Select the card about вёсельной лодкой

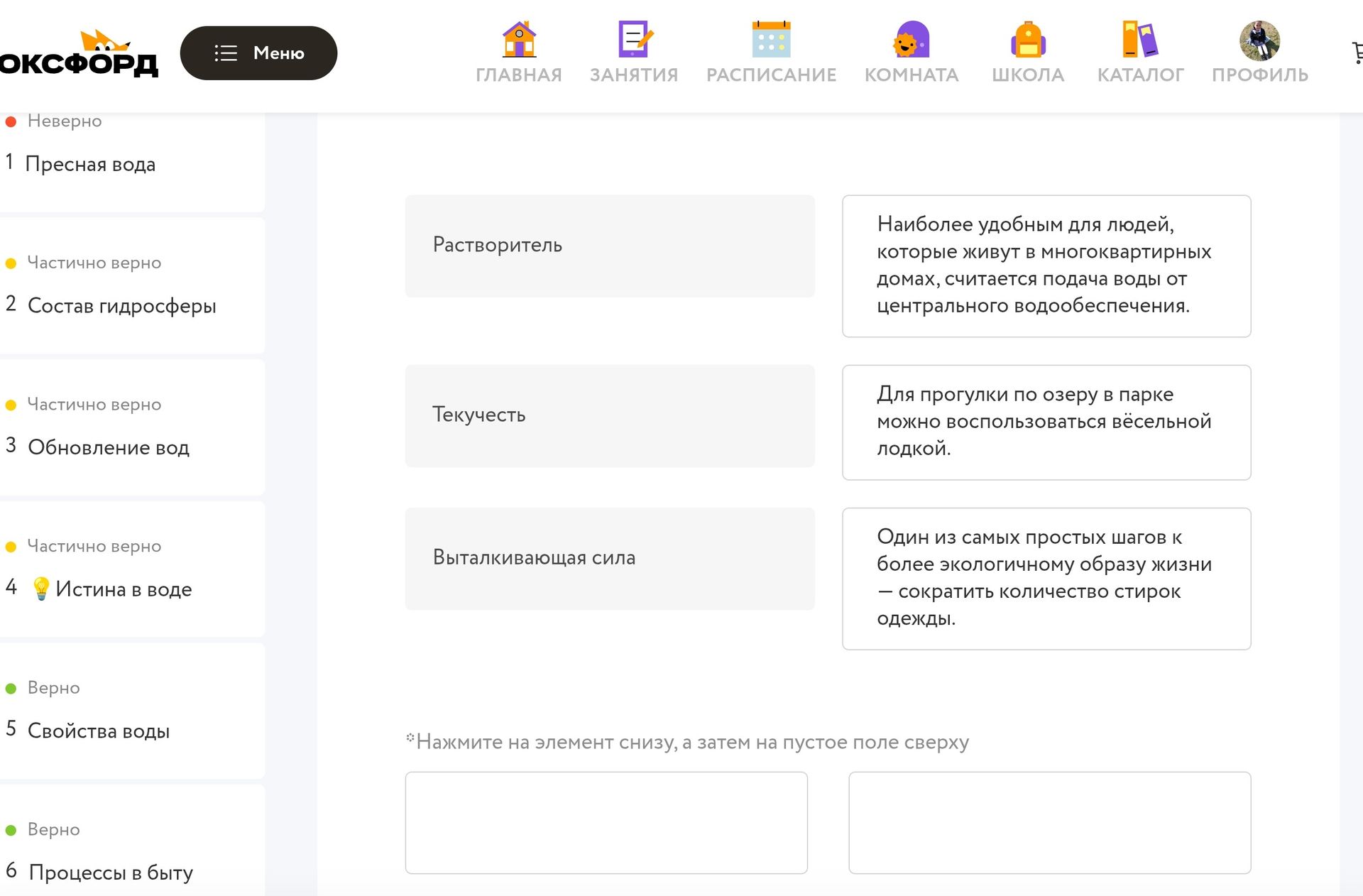point(1046,422)
